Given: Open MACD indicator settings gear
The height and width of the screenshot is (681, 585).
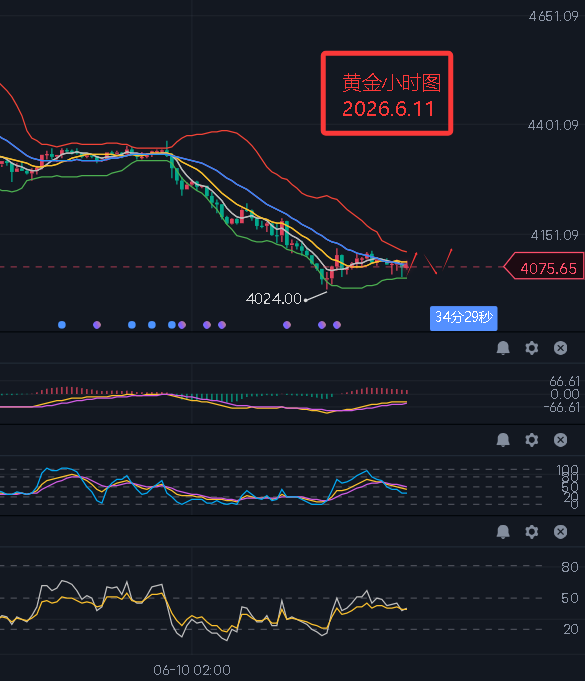Looking at the screenshot, I should point(532,348).
